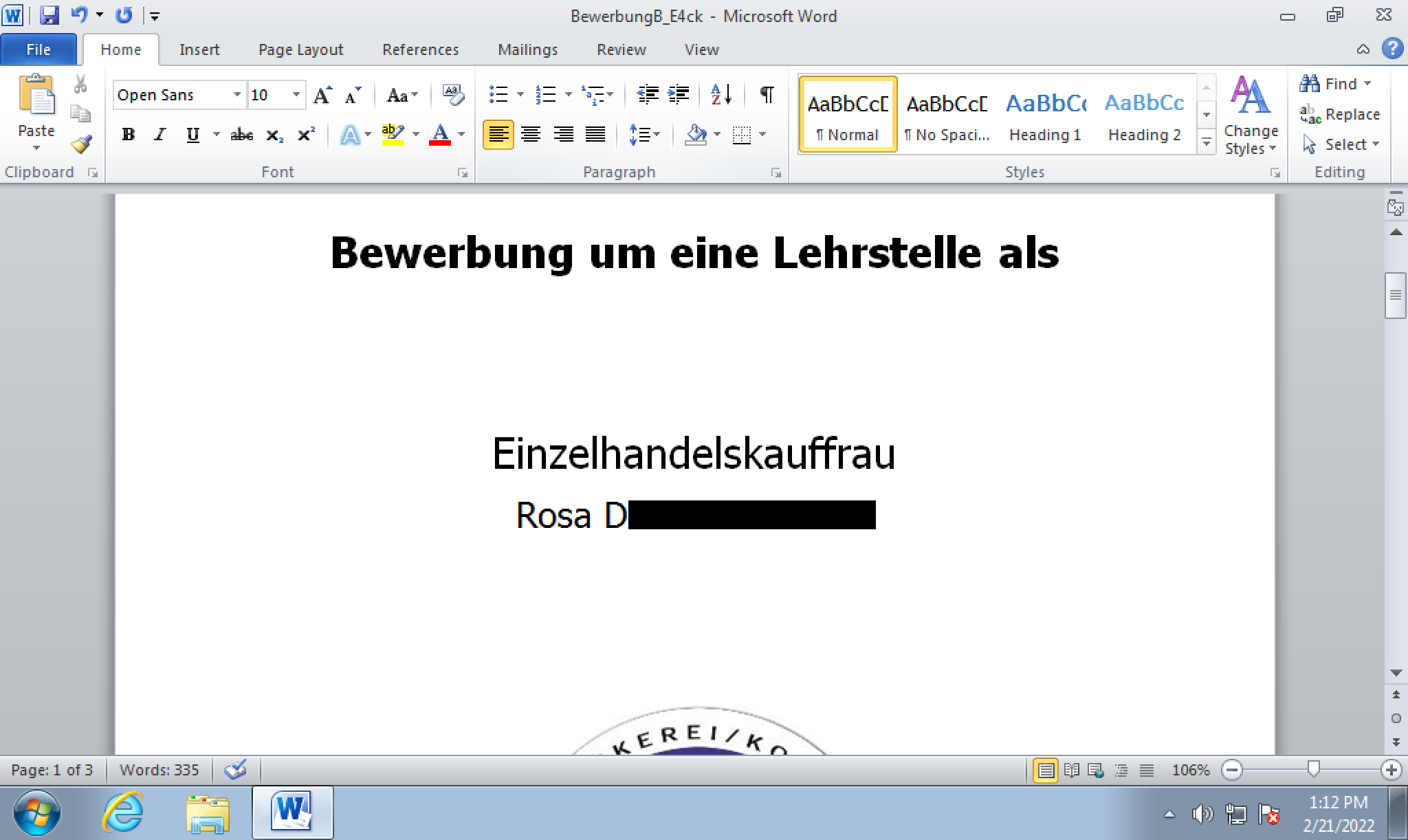The width and height of the screenshot is (1408, 840).
Task: Apply the Heading 1 style
Action: 1045,114
